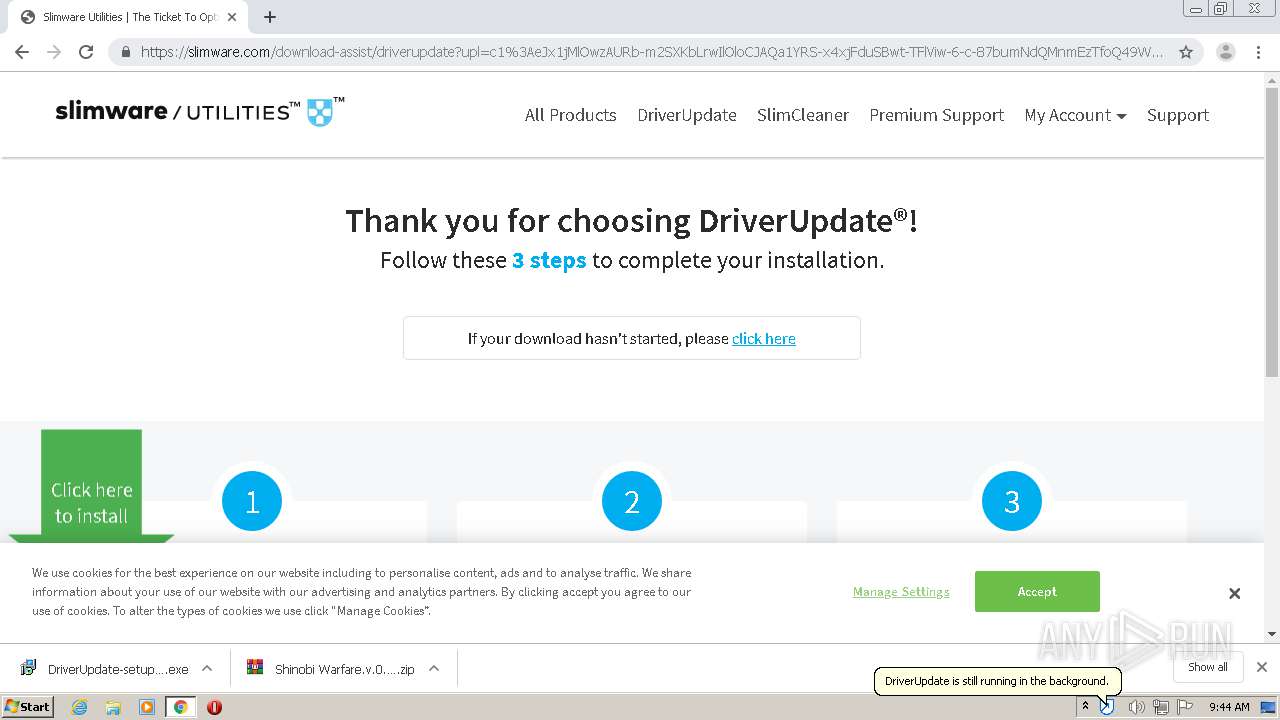Open the red Opera-style taskbar icon
The image size is (1280, 720).
pyautogui.click(x=214, y=707)
